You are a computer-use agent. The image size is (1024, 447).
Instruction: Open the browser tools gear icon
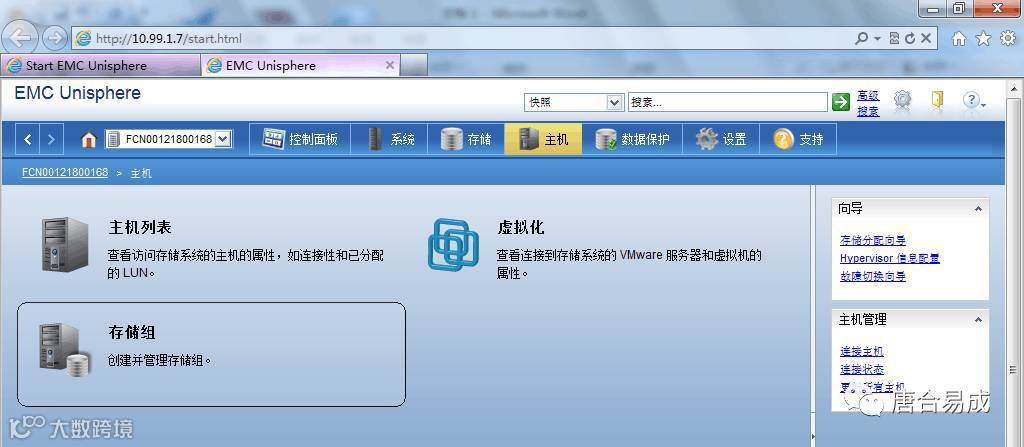1008,39
